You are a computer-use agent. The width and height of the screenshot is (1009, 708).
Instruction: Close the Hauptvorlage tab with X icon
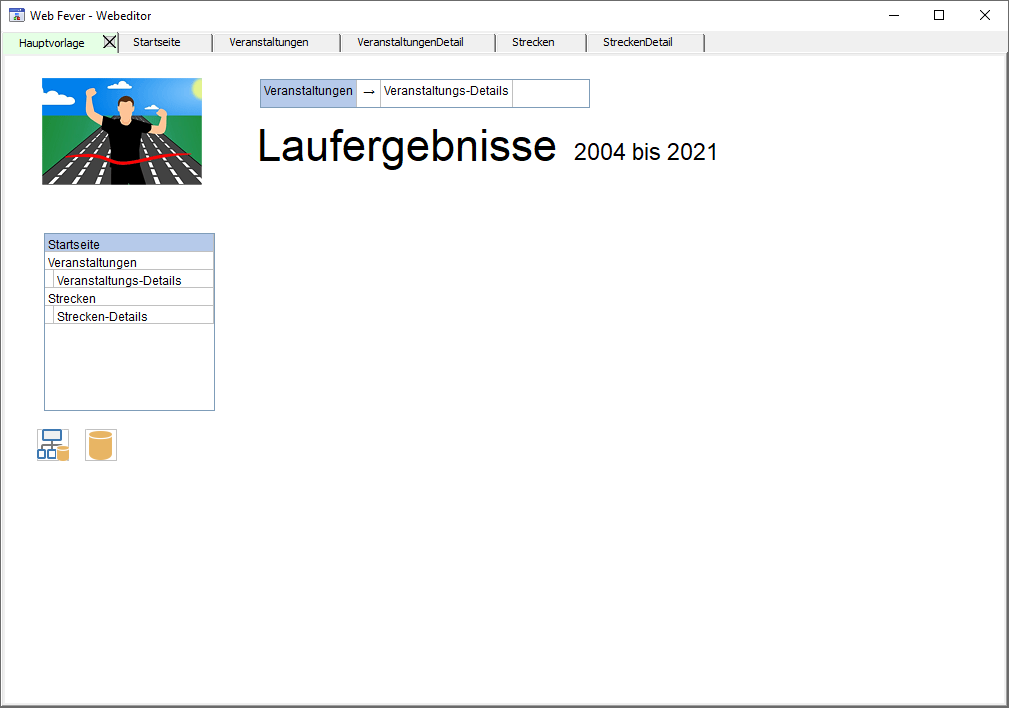click(109, 42)
